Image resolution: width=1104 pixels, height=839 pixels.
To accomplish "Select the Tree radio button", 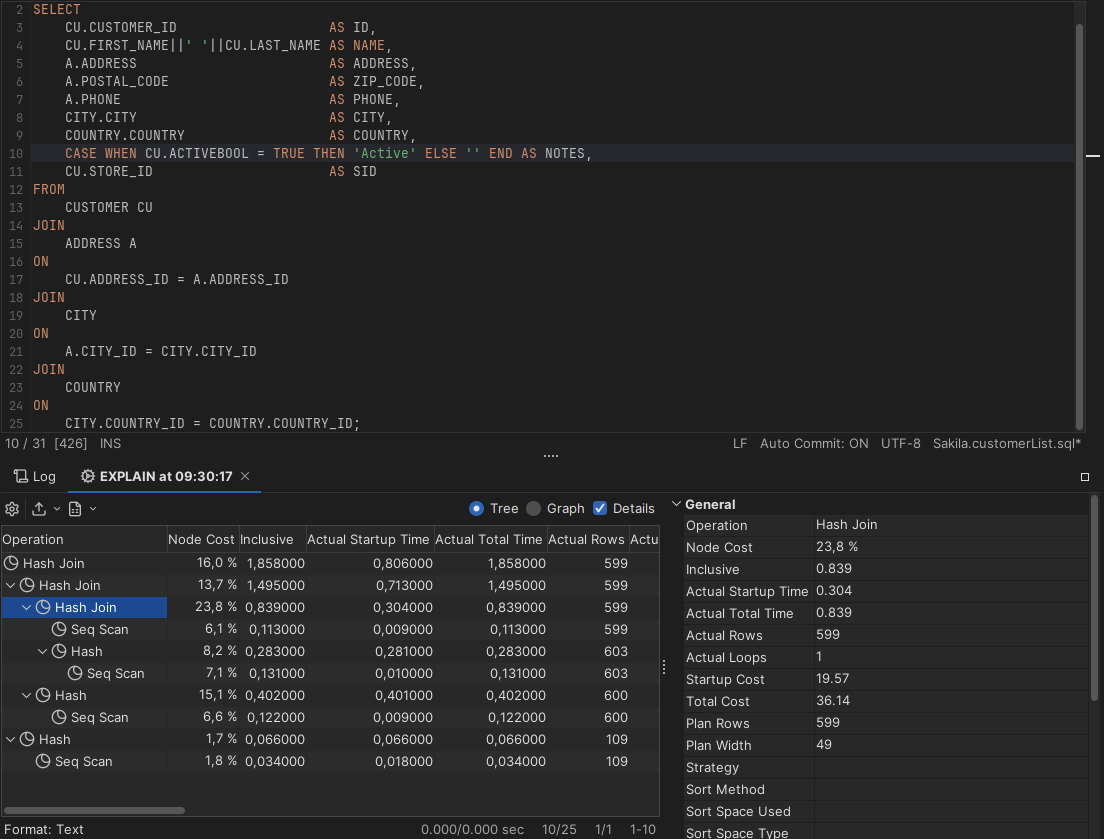I will tap(475, 508).
